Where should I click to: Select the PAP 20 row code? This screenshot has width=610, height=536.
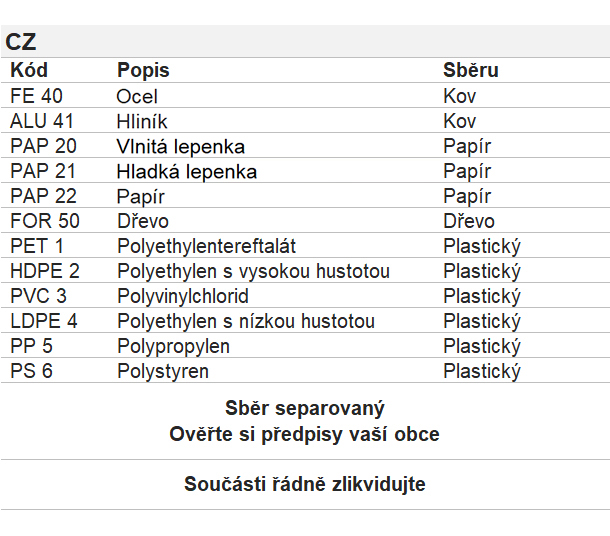pos(43,146)
